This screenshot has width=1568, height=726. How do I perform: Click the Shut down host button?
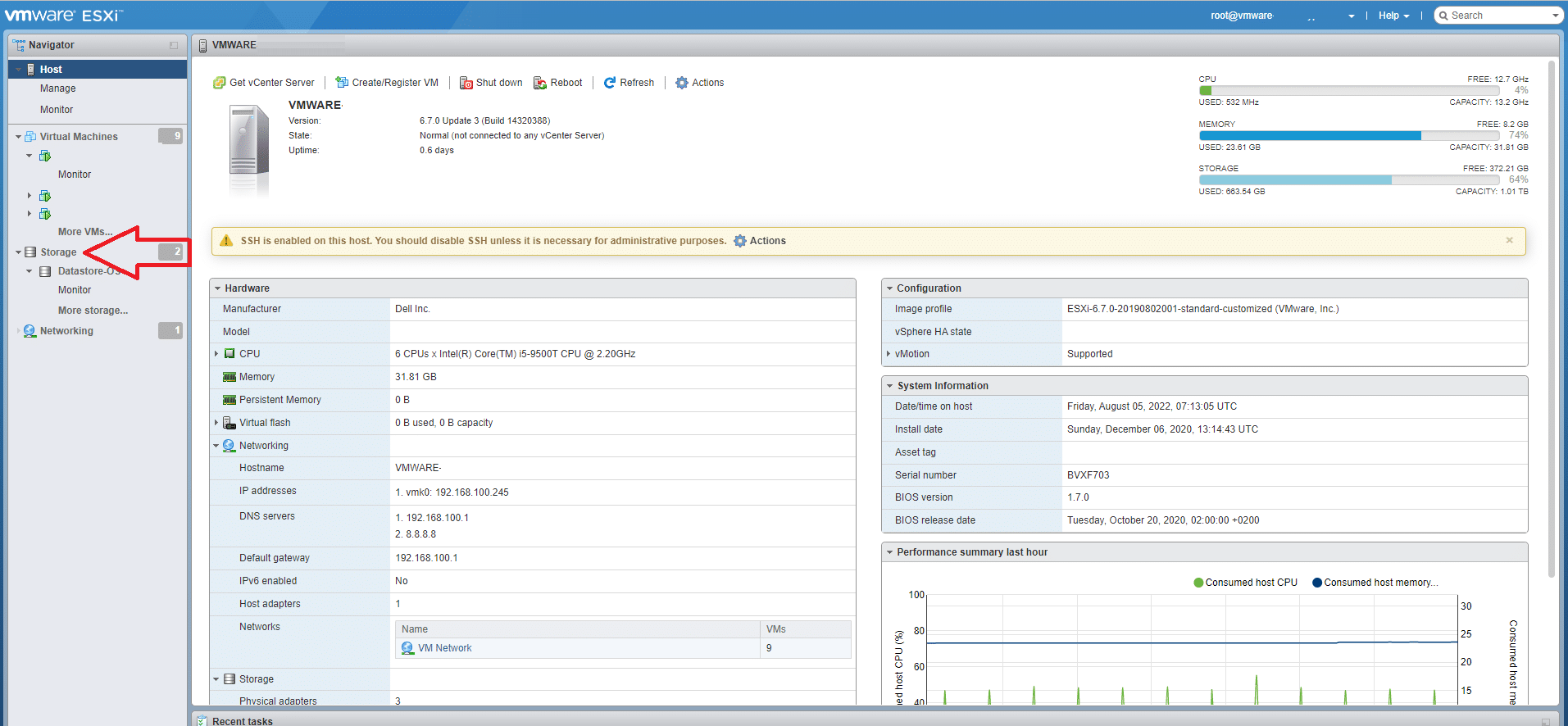491,83
